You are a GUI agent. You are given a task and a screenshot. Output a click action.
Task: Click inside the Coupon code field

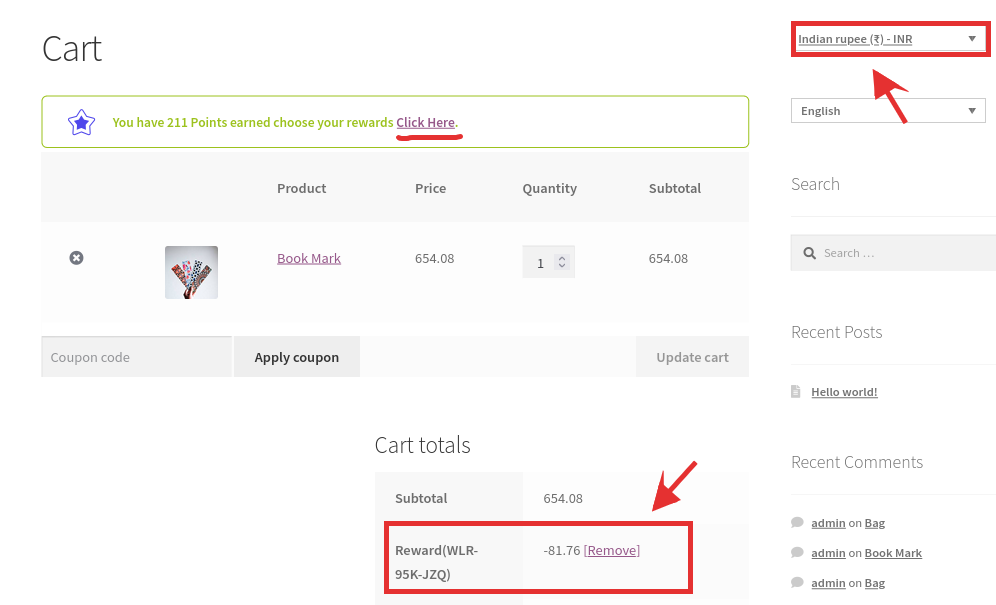point(135,356)
